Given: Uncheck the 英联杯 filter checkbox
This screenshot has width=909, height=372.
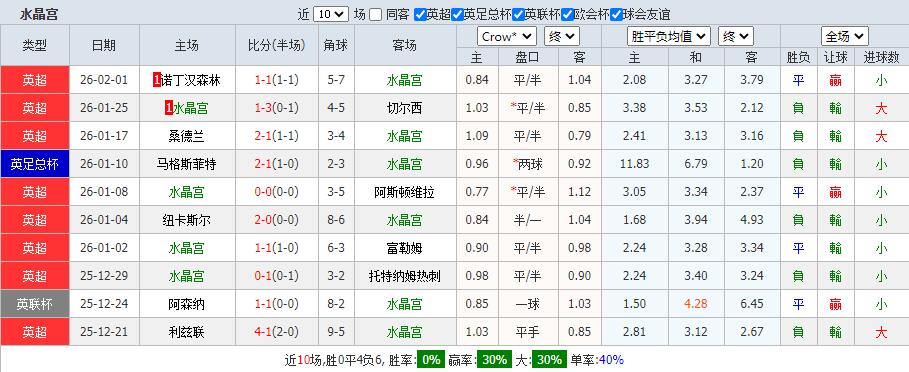Looking at the screenshot, I should [518, 14].
